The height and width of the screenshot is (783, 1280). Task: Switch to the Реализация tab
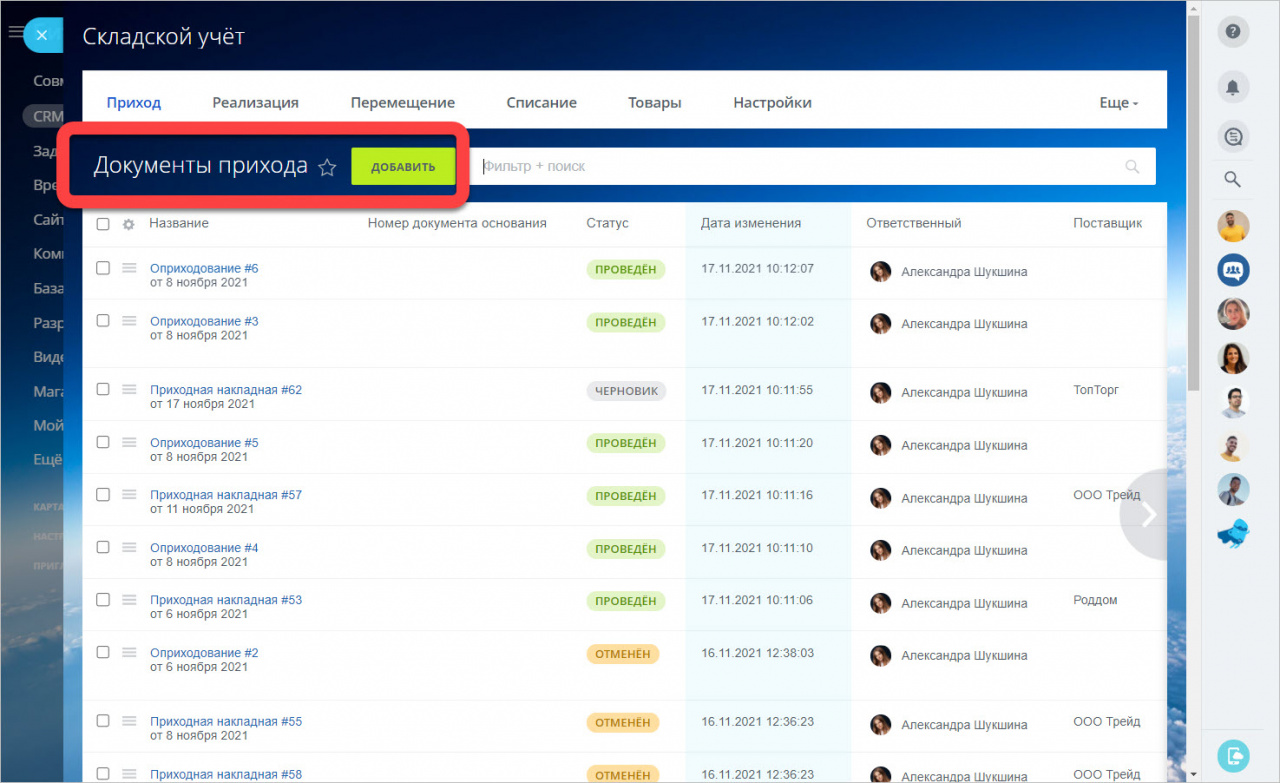[x=255, y=103]
